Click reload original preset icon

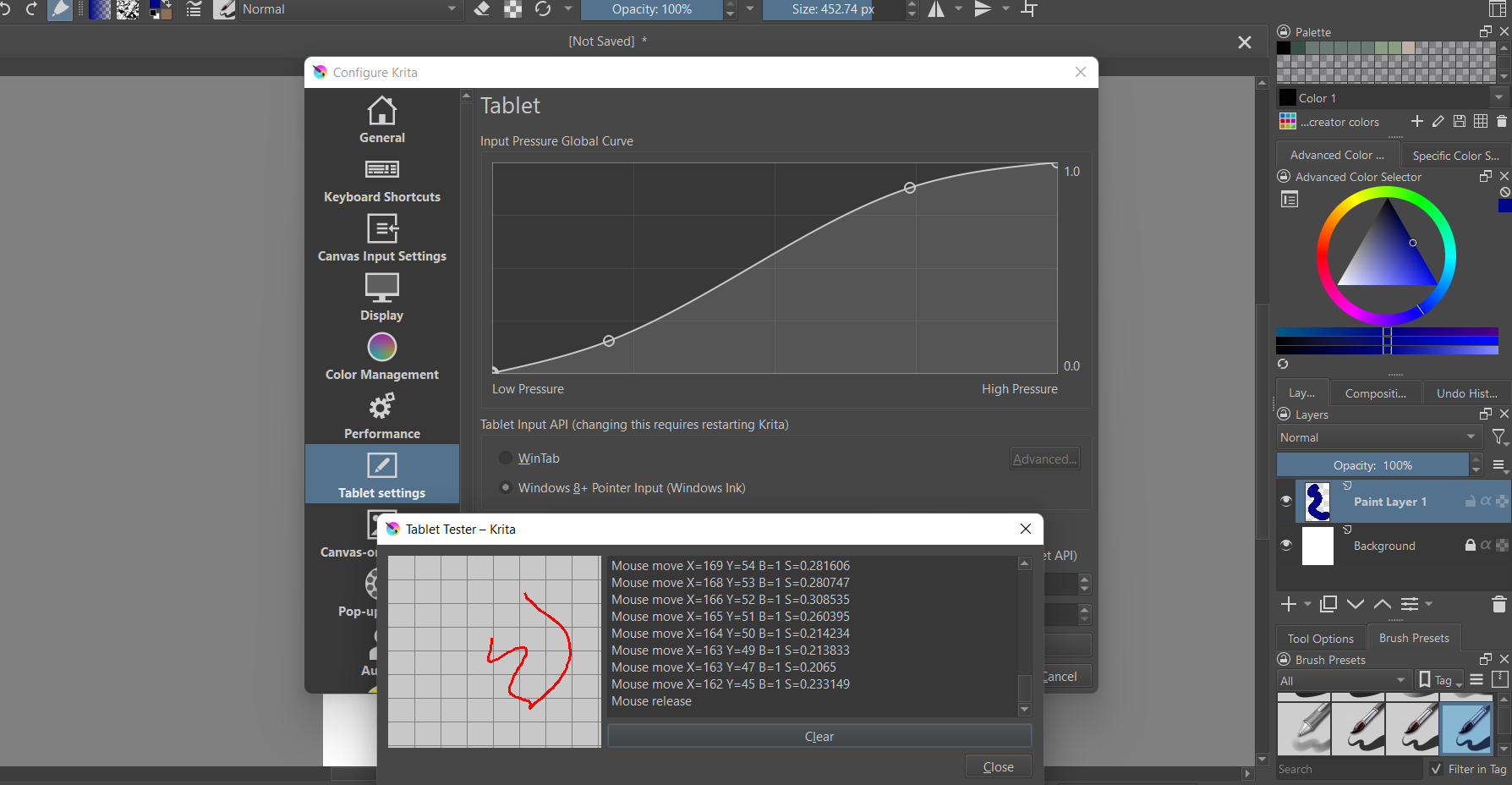coord(543,9)
